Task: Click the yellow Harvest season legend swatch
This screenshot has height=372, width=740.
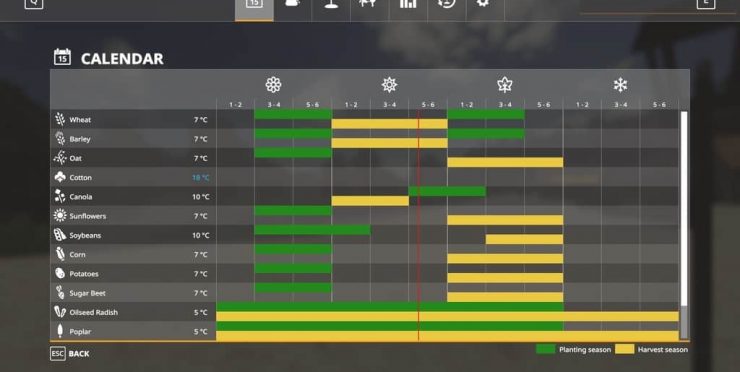Action: pos(624,349)
